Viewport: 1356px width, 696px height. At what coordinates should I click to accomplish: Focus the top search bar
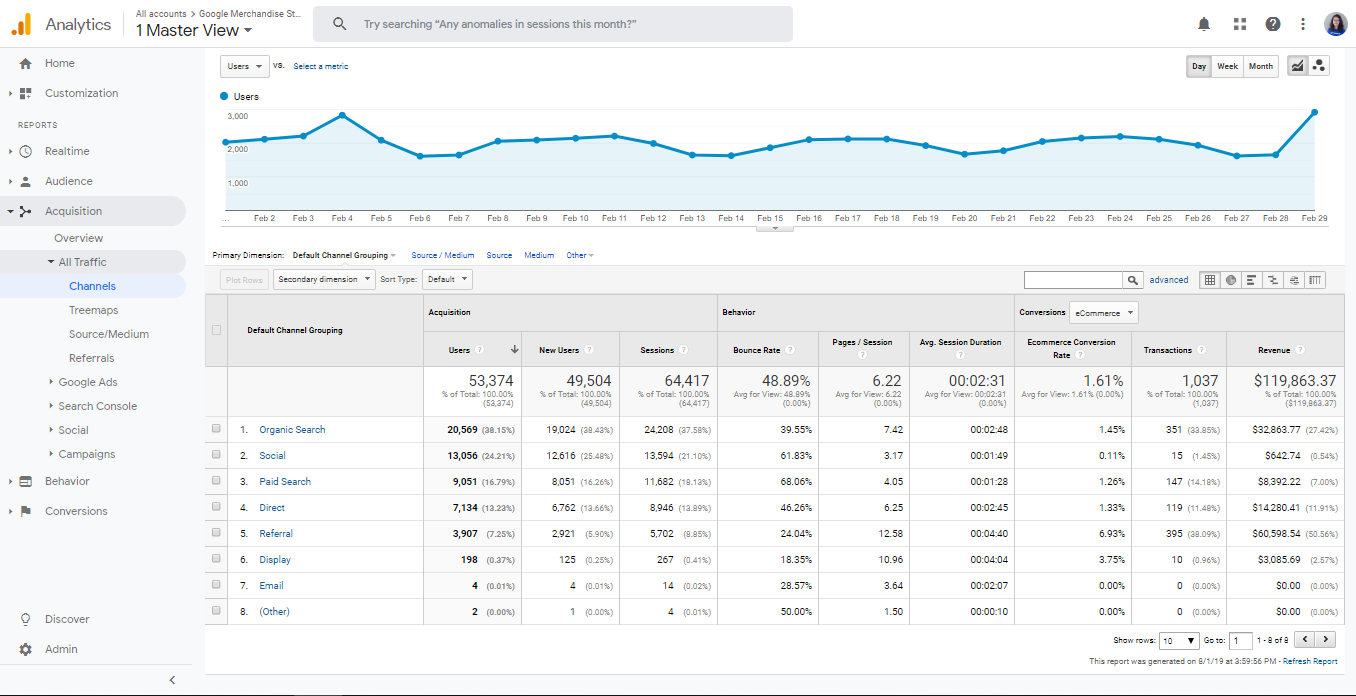(553, 24)
